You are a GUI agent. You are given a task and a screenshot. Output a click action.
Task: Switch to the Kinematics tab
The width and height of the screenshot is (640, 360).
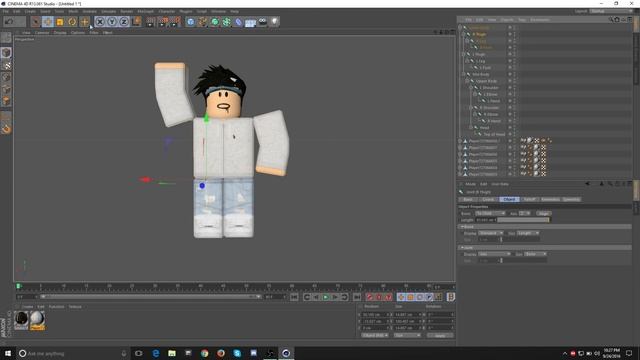pyautogui.click(x=550, y=199)
